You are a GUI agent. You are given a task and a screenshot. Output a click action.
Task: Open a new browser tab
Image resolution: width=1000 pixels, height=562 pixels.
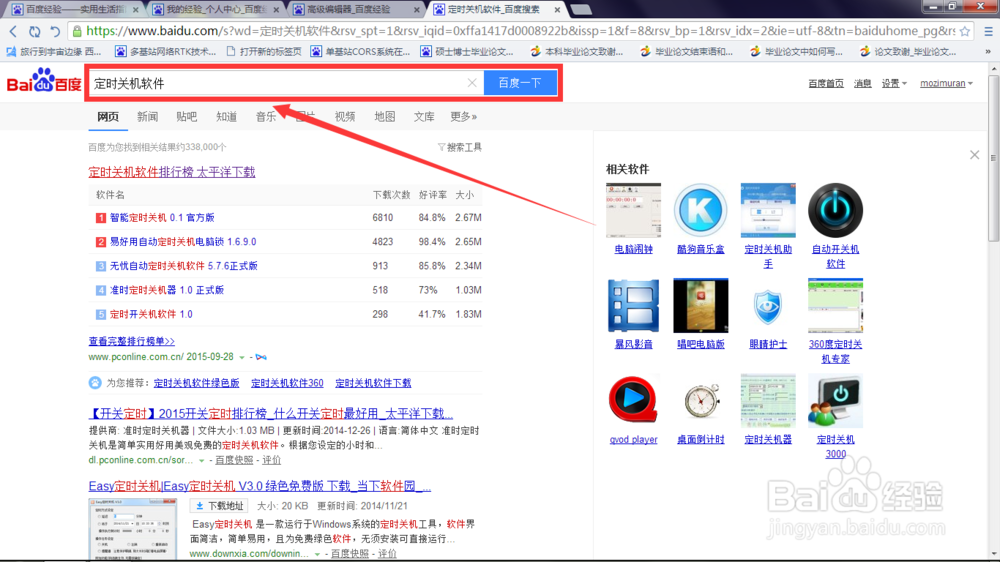pos(580,10)
